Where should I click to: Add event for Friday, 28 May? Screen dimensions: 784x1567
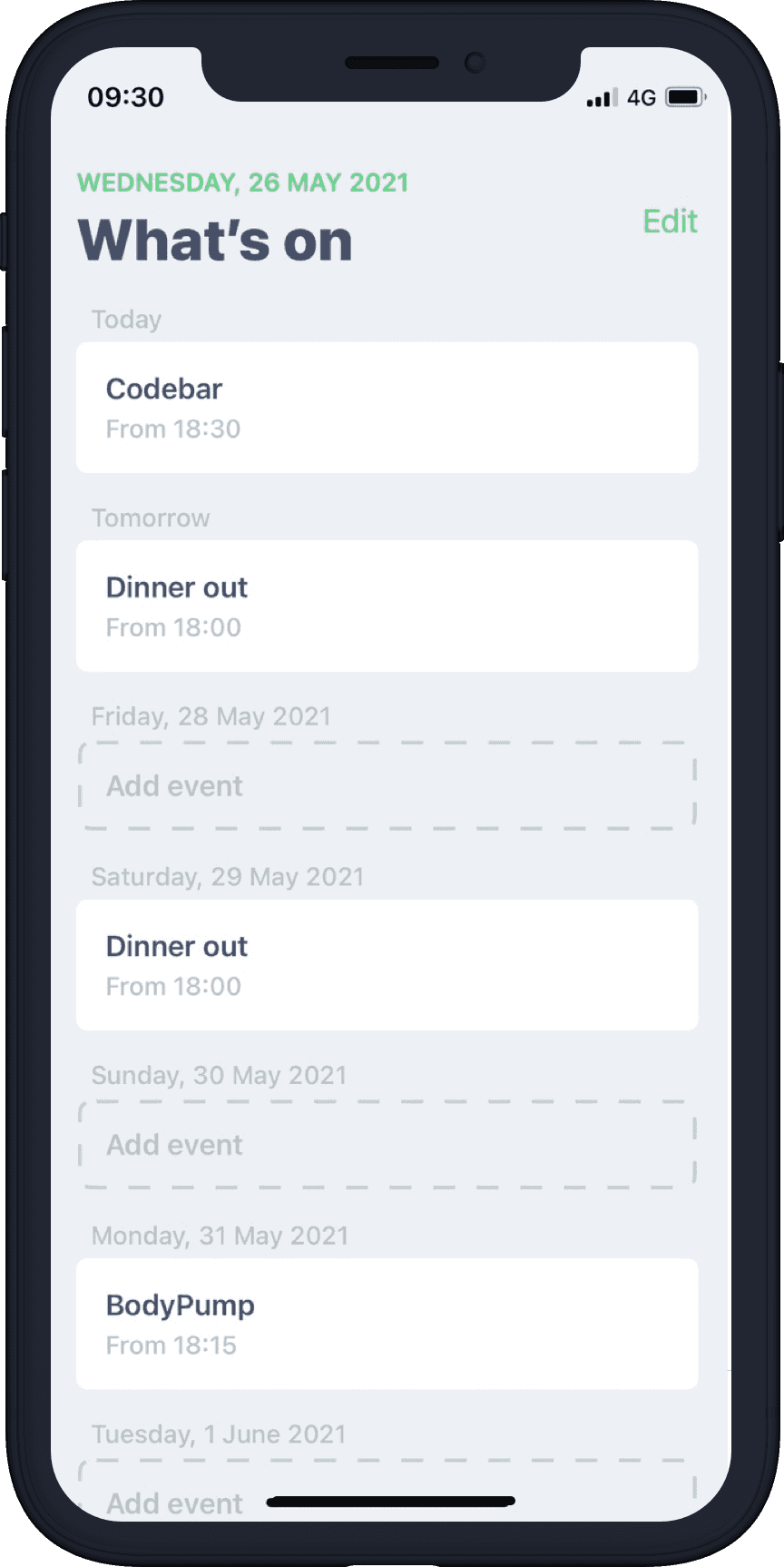click(387, 785)
